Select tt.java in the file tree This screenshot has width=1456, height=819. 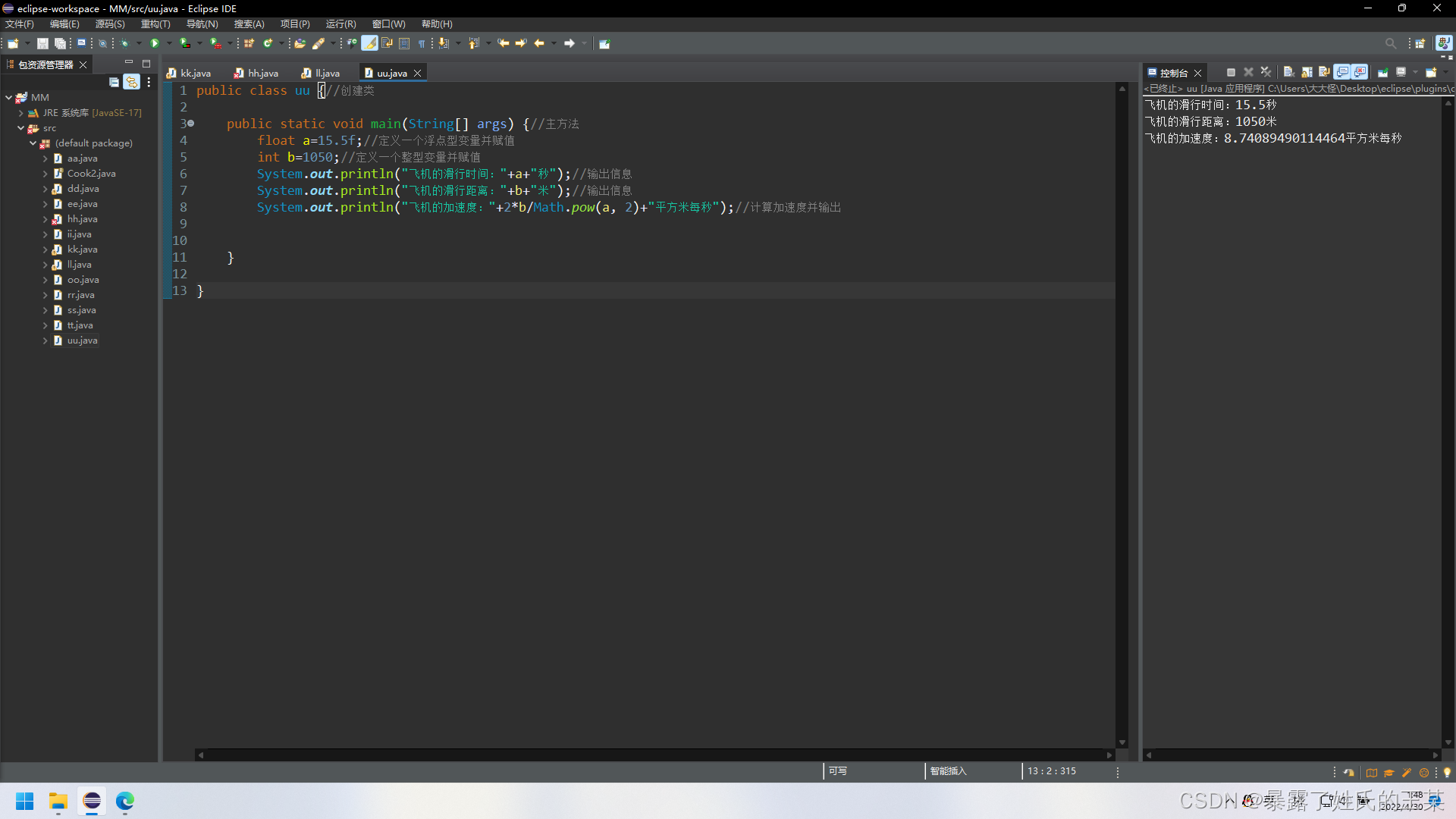[x=80, y=325]
